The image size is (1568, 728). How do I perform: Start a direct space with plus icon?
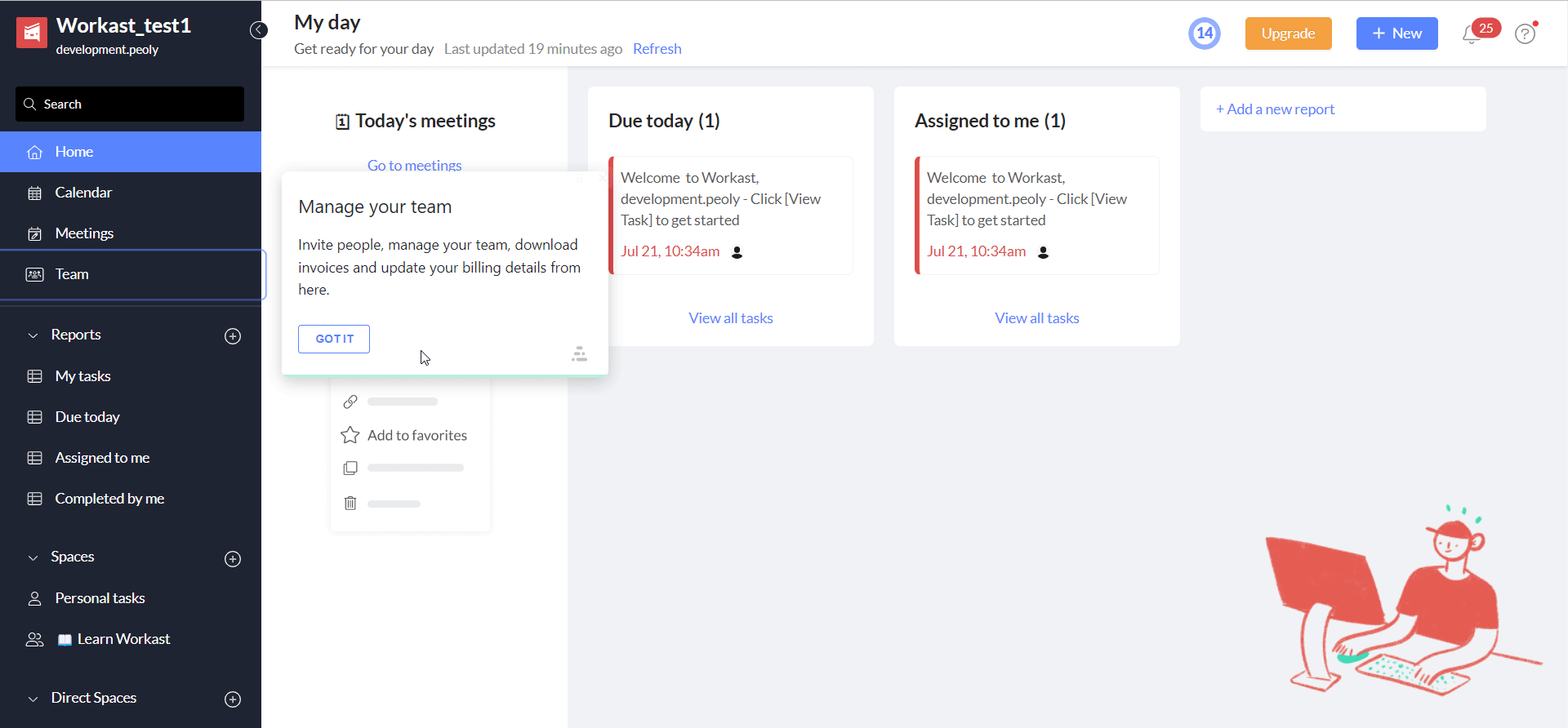pyautogui.click(x=233, y=699)
